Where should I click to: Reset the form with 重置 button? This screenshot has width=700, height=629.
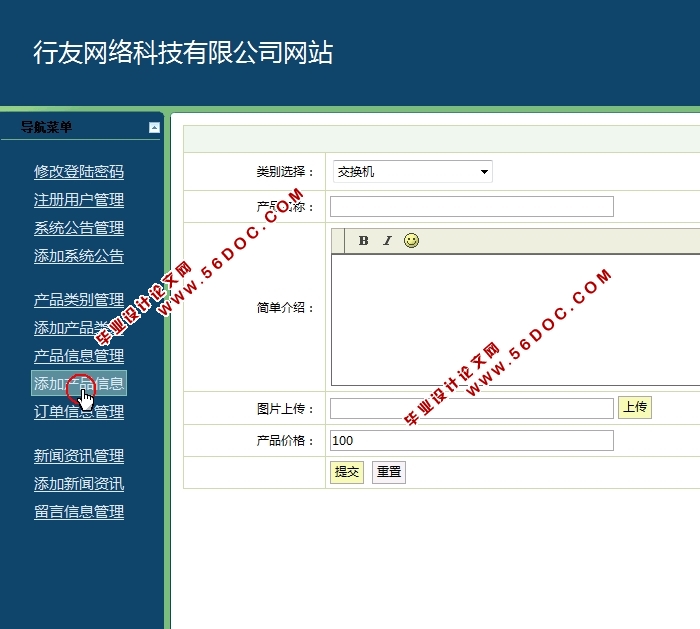389,472
